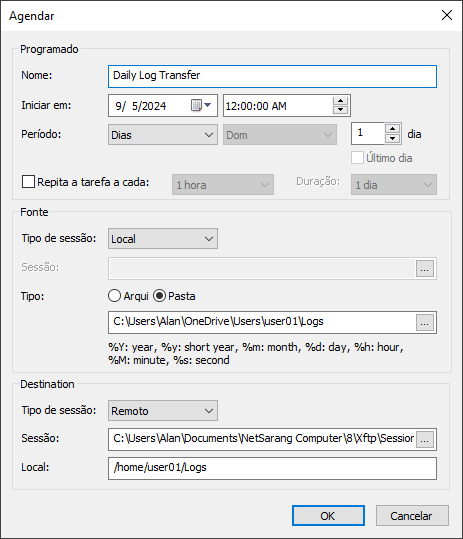Click the destination Local path field
The width and height of the screenshot is (463, 539).
pos(273,468)
